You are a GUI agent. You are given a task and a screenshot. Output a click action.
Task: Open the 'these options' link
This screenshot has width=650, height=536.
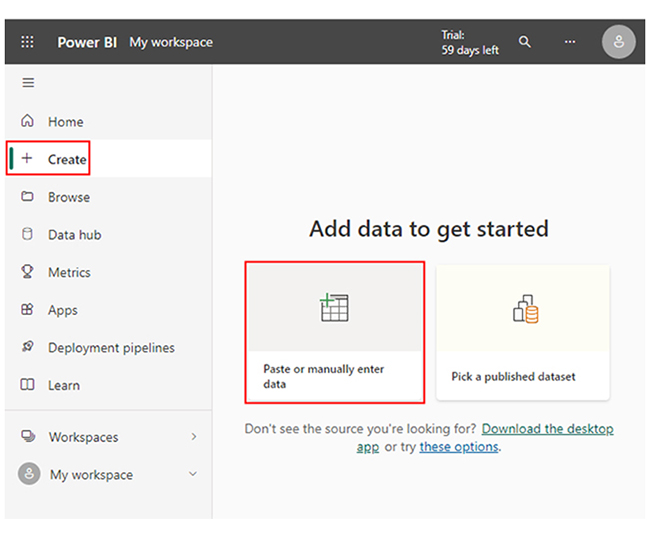tap(459, 447)
